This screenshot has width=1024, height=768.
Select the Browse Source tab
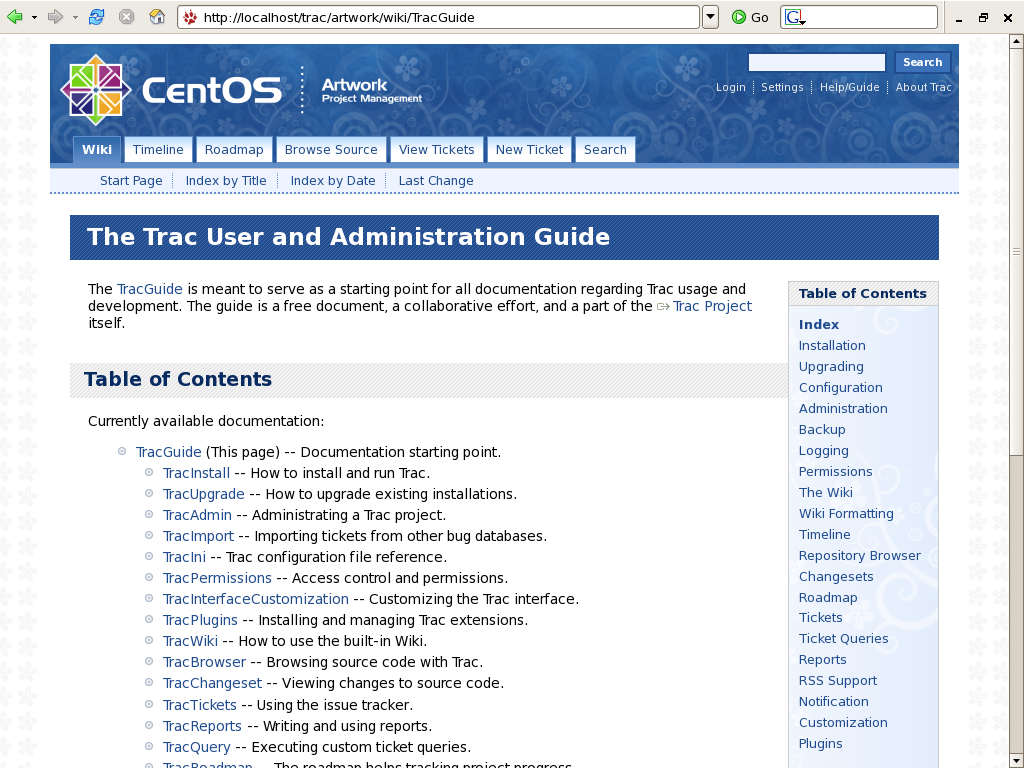tap(331, 150)
